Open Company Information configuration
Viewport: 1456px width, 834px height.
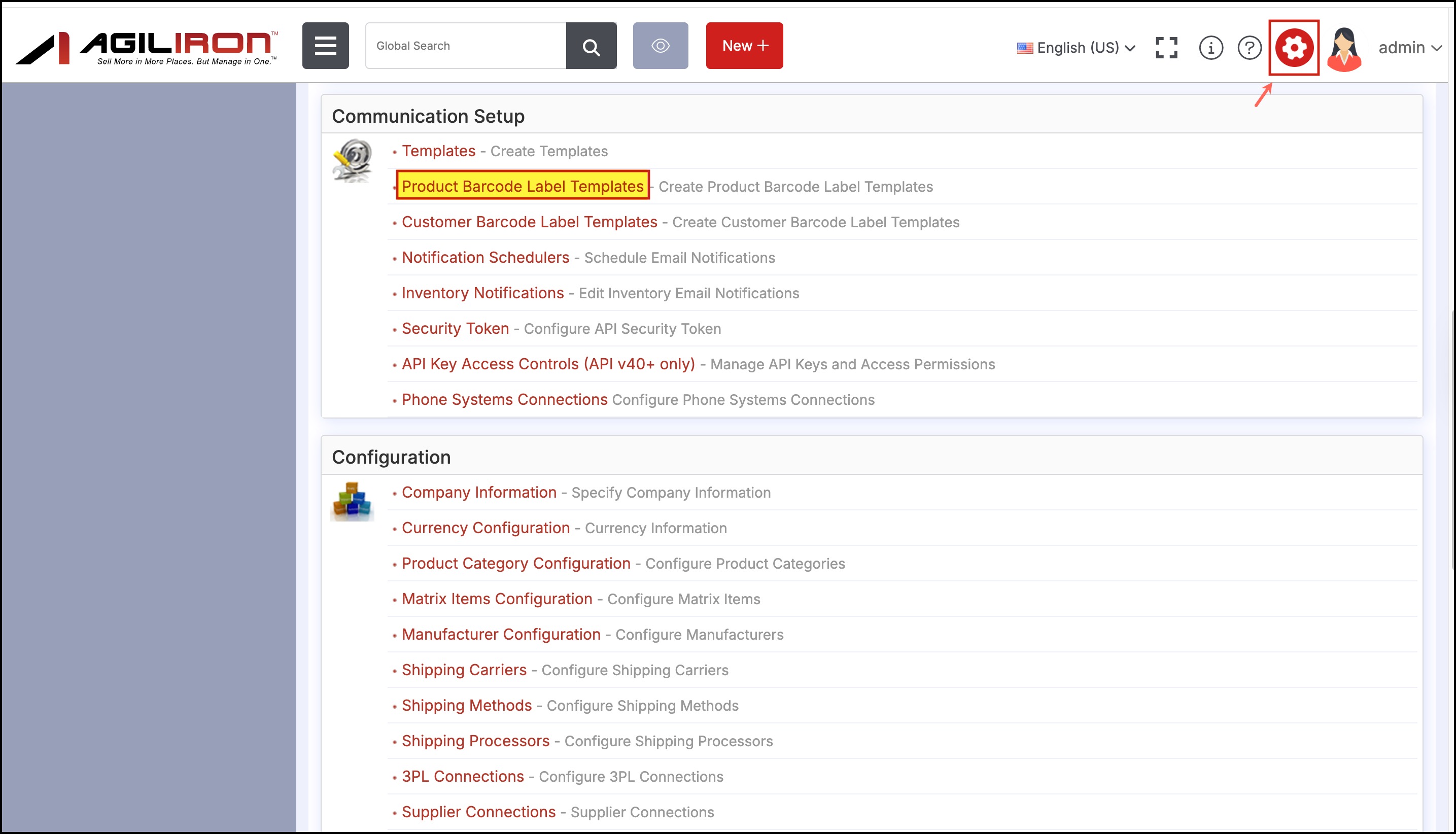(x=479, y=492)
